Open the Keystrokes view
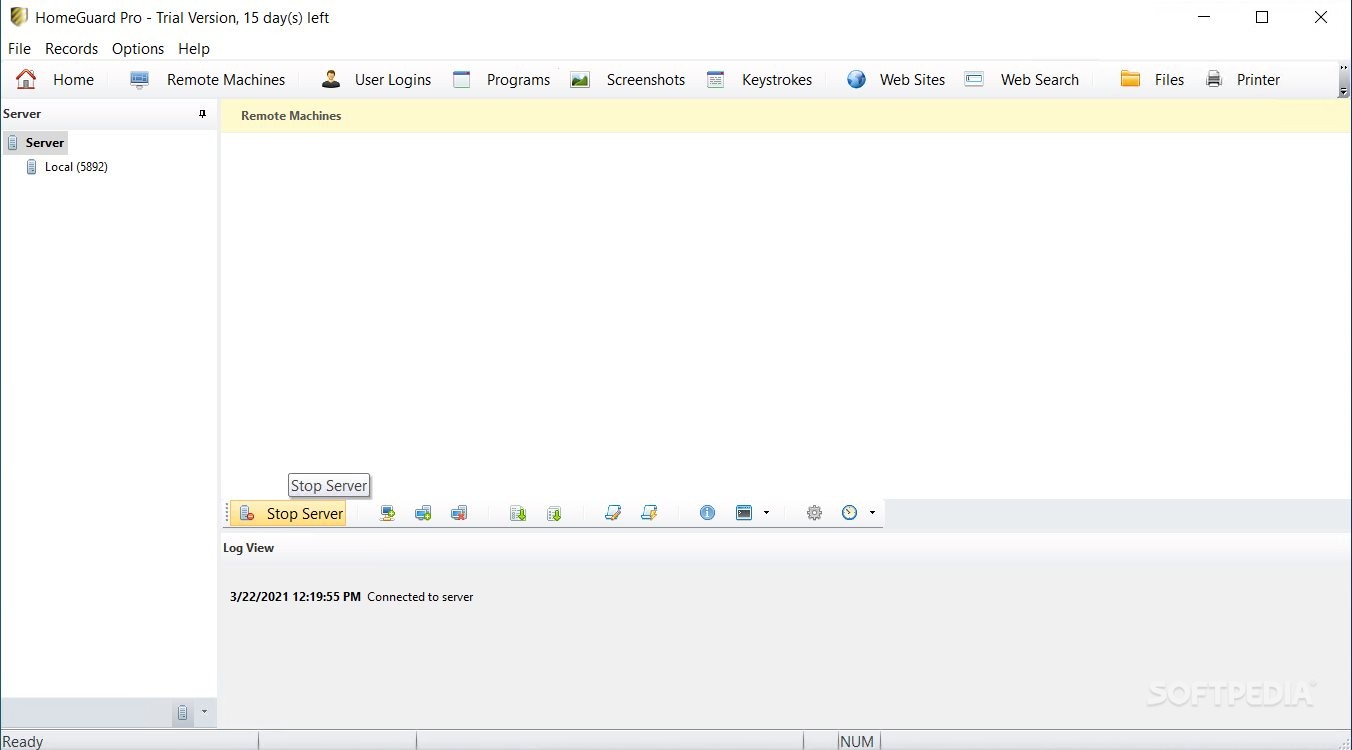 tap(759, 79)
